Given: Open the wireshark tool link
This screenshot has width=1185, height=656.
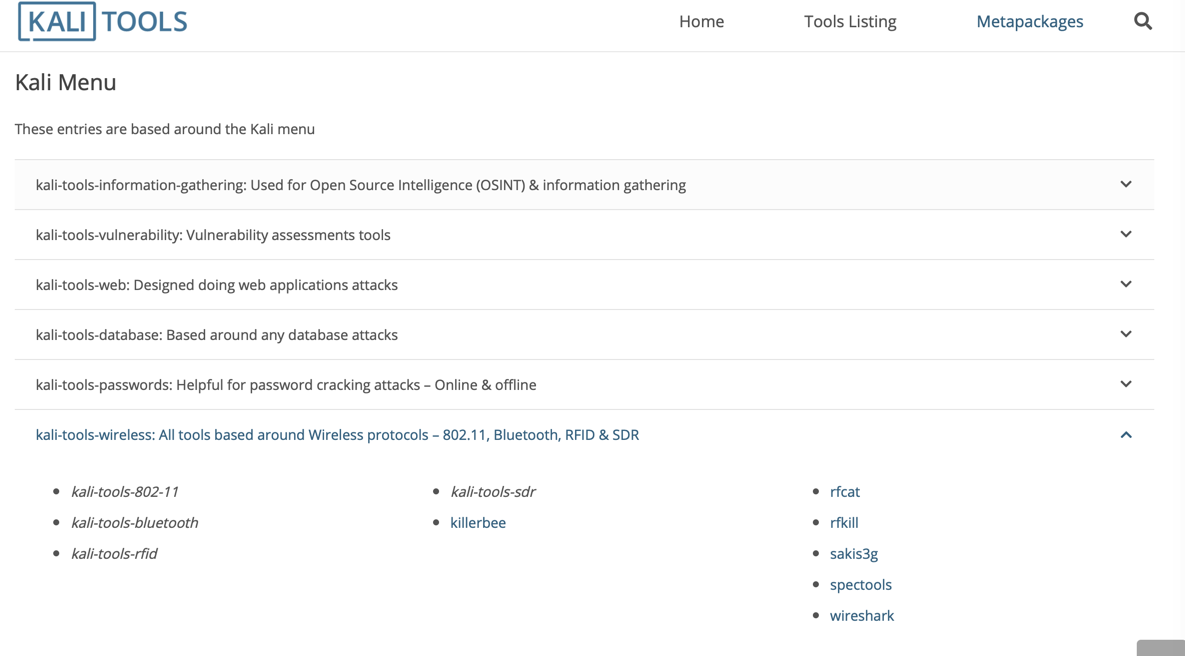Looking at the screenshot, I should [x=862, y=616].
